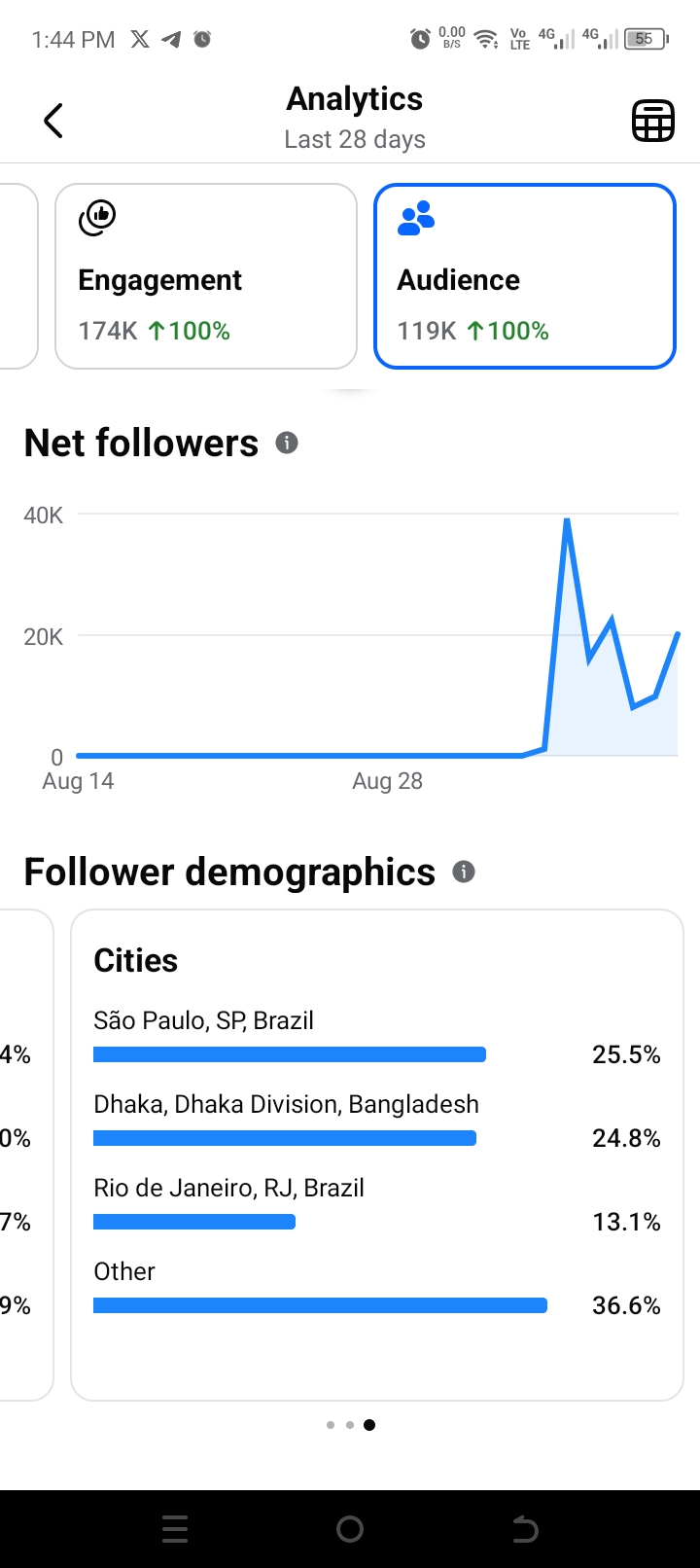
Task: Tap the thumbs-up engagement icon
Action: pos(97,218)
